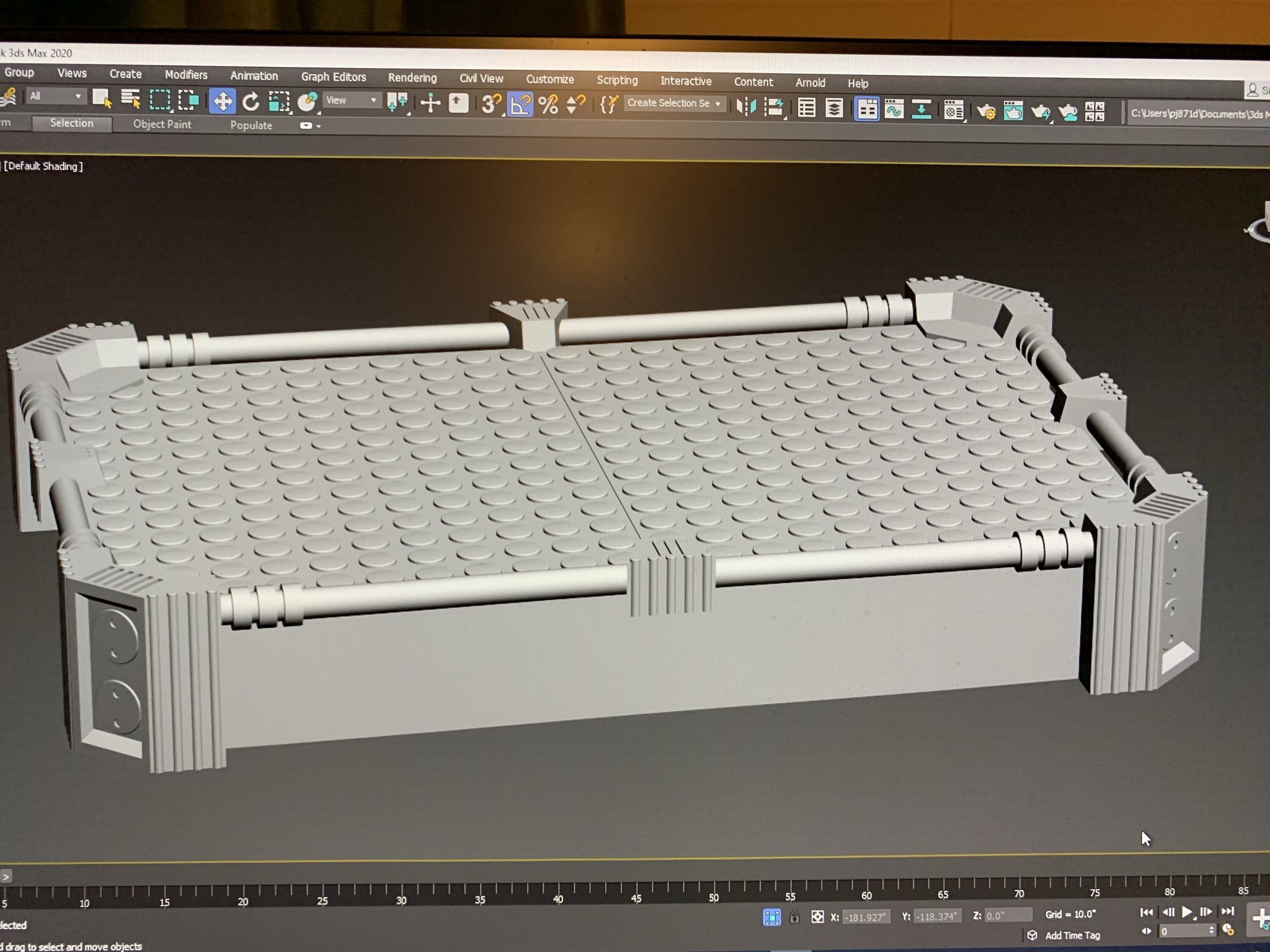This screenshot has height=952, width=1270.
Task: Activate the Select Object tool
Action: coord(102,98)
